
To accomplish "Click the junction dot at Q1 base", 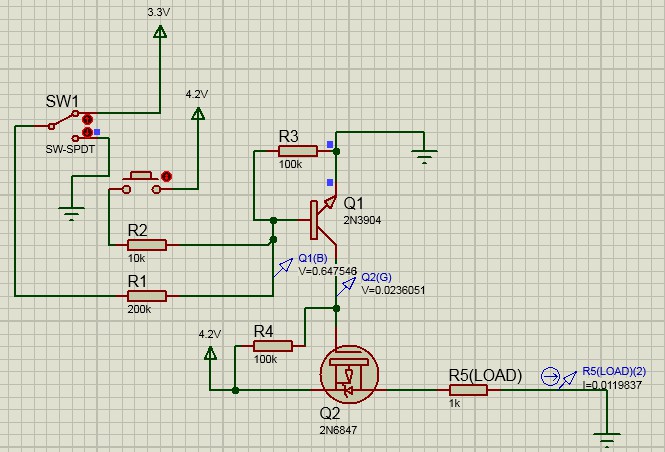I will [274, 220].
